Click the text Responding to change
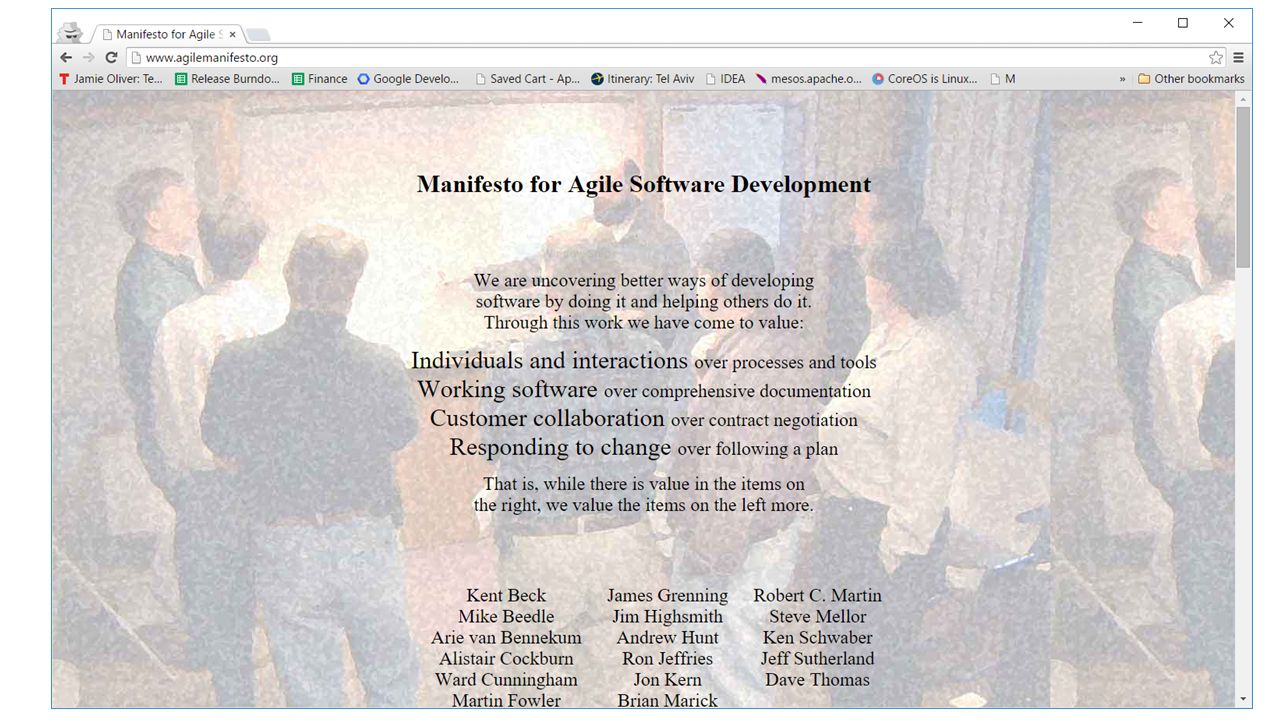The image size is (1280, 720). 560,447
